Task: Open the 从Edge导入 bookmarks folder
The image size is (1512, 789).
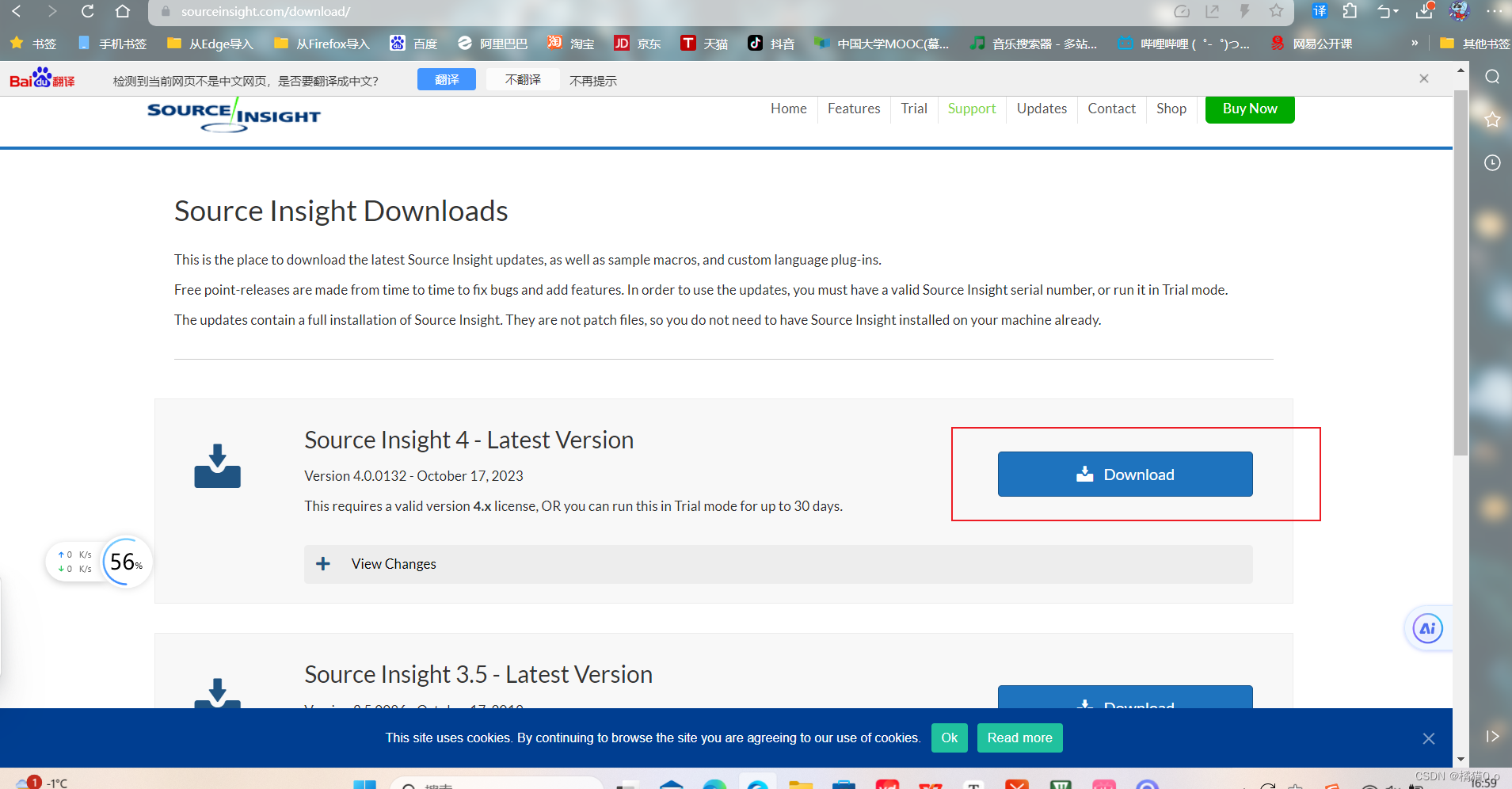Action: 210,44
